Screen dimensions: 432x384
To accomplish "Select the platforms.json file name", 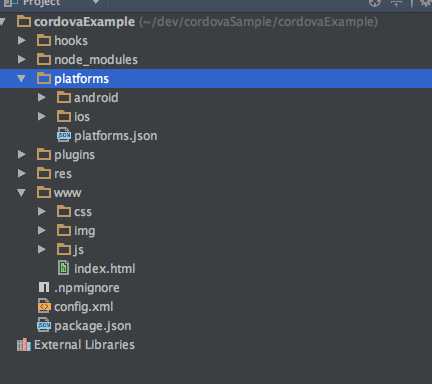I will (x=116, y=136).
